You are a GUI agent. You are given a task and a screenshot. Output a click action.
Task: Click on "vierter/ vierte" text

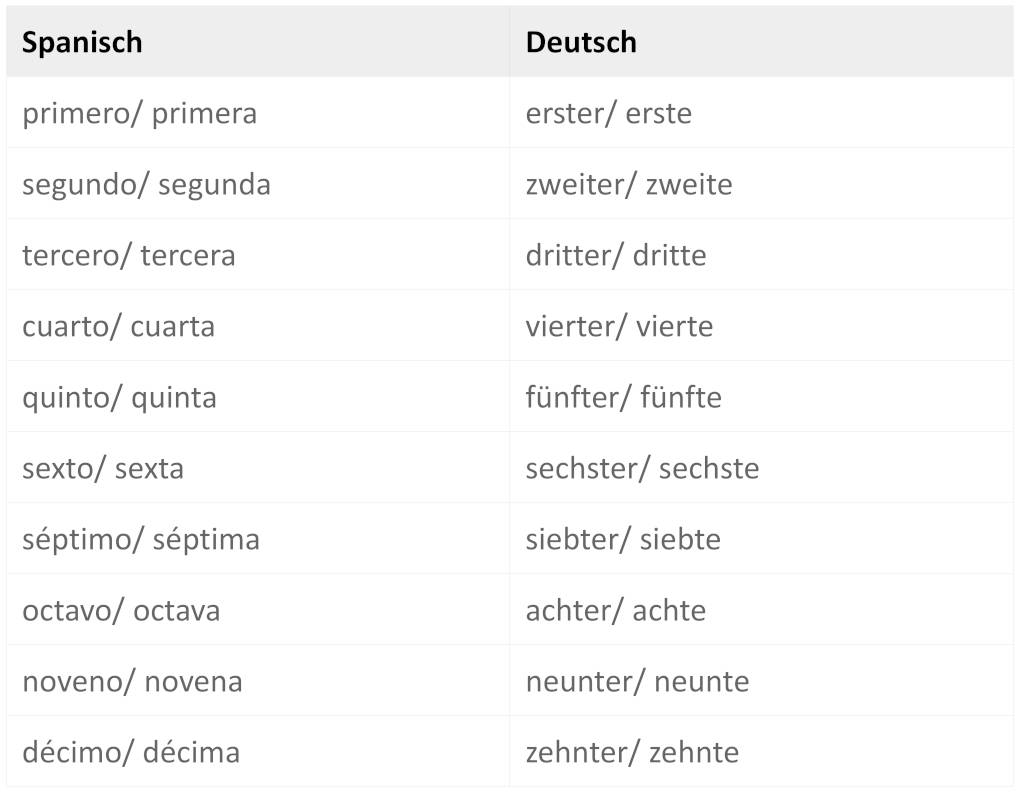point(619,326)
